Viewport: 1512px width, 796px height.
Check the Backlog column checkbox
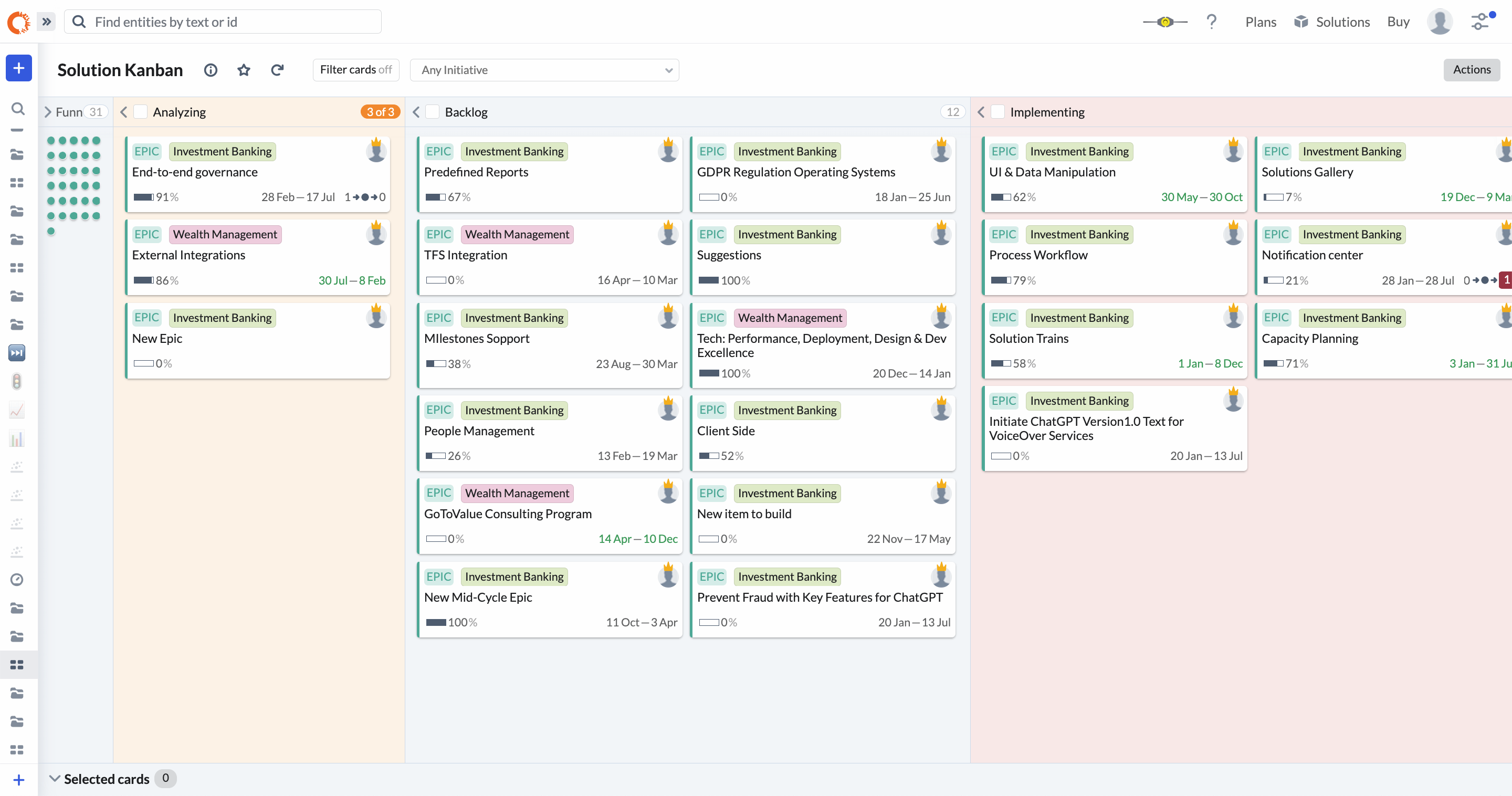tap(432, 111)
